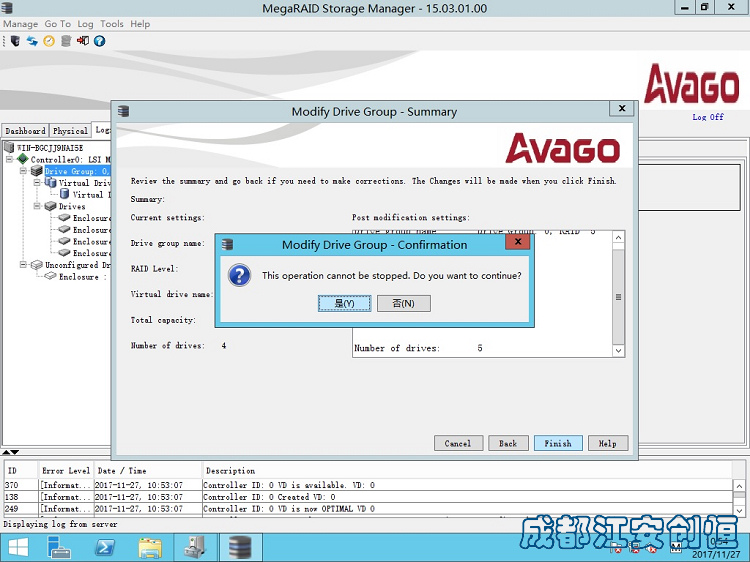Decline with the 否(N) No button

point(404,303)
